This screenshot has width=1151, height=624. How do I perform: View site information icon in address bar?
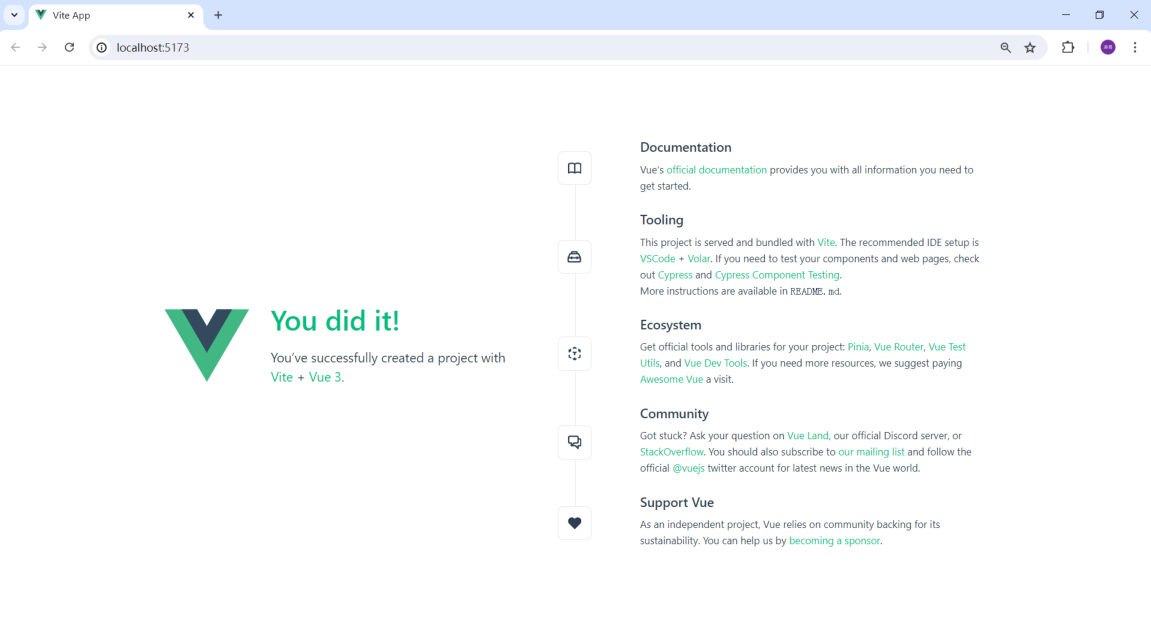click(x=101, y=47)
